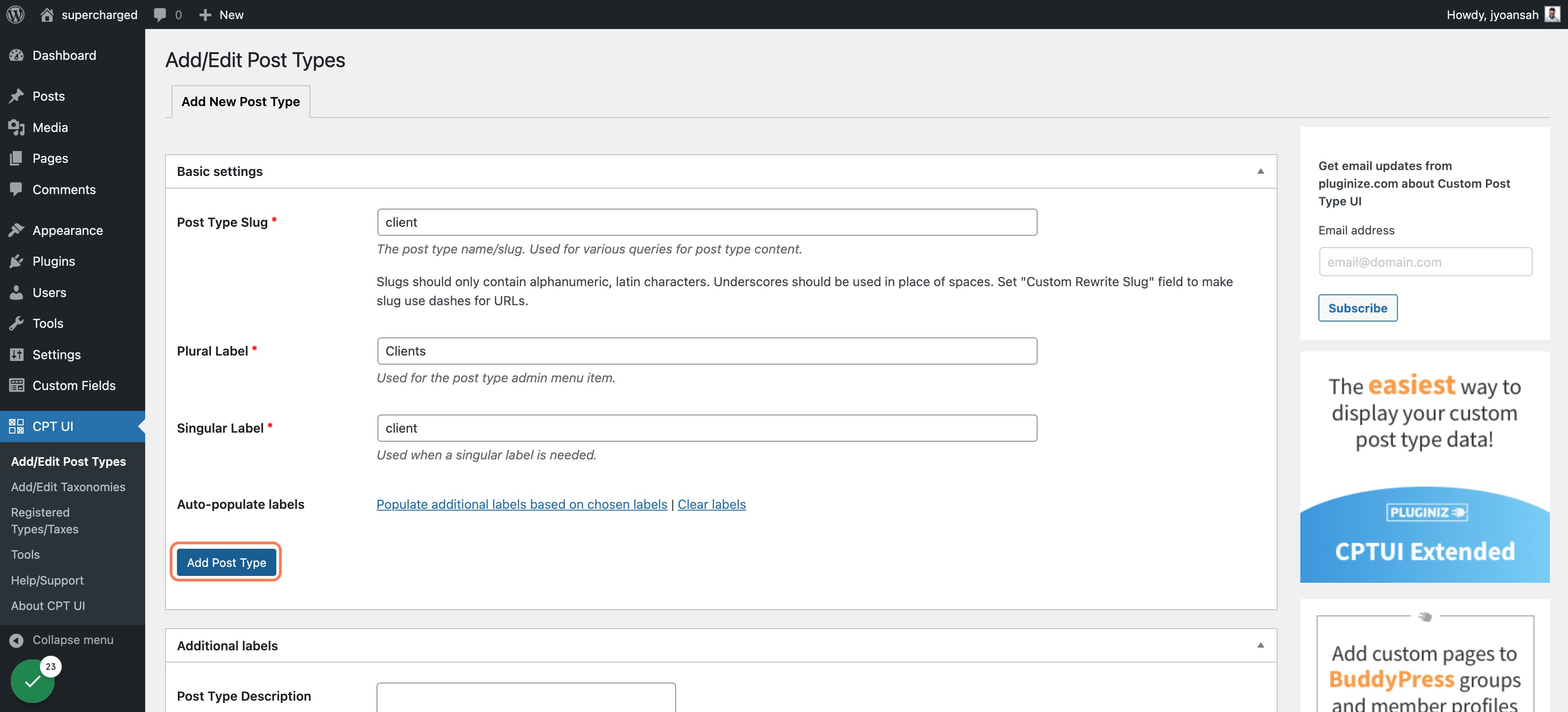Focus the Singular Label field
This screenshot has height=712, width=1568.
pos(707,429)
